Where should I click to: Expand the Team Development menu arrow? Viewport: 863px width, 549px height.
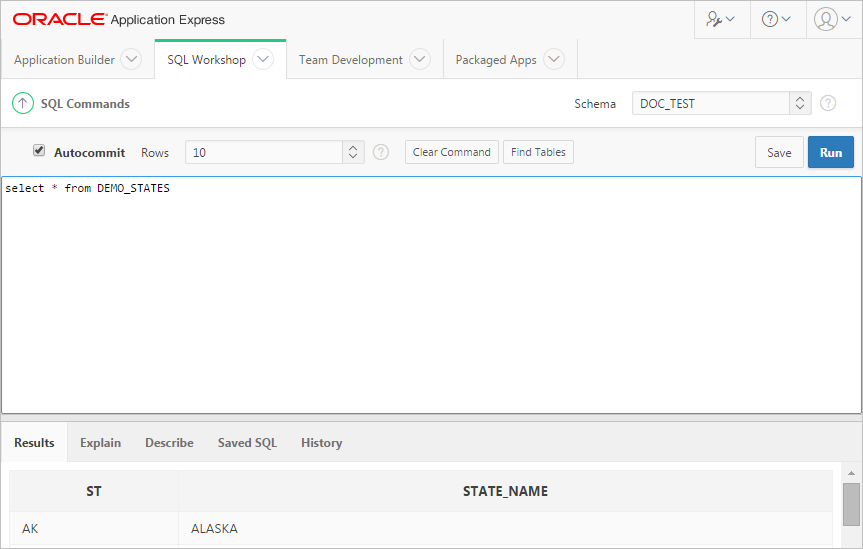(420, 60)
